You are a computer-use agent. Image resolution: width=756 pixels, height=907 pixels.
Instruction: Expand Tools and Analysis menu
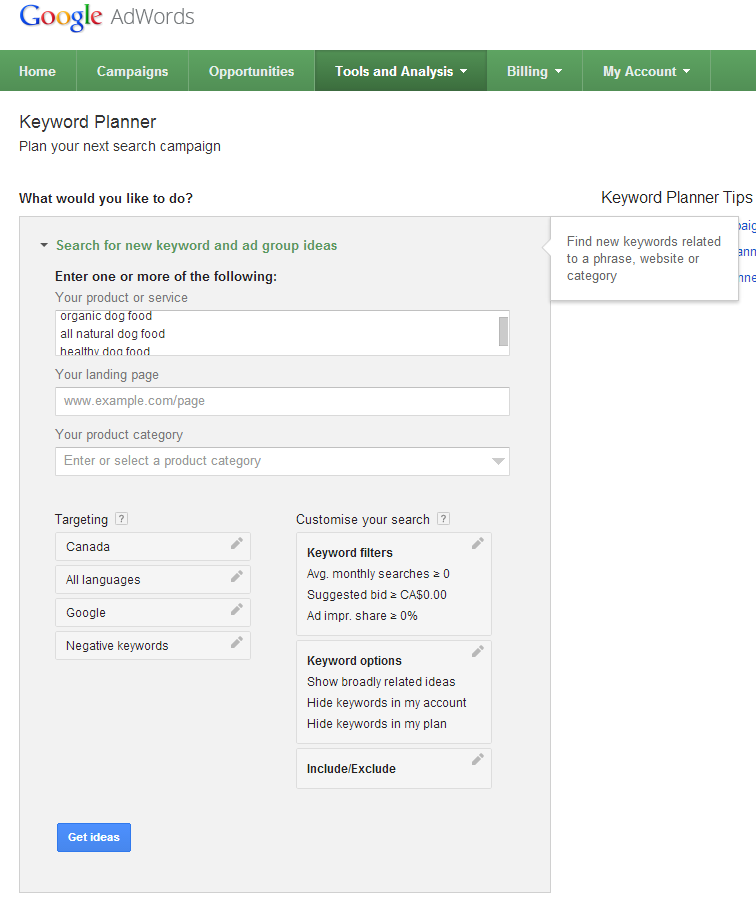[401, 71]
